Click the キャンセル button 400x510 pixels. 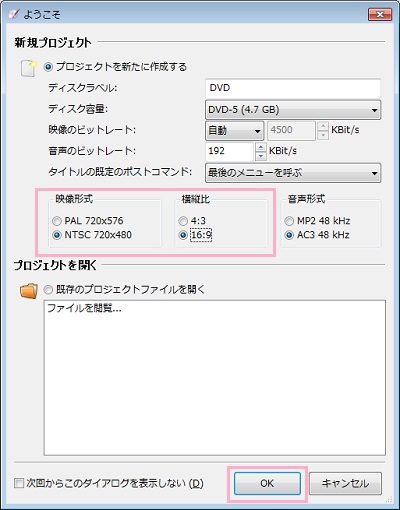[x=345, y=483]
